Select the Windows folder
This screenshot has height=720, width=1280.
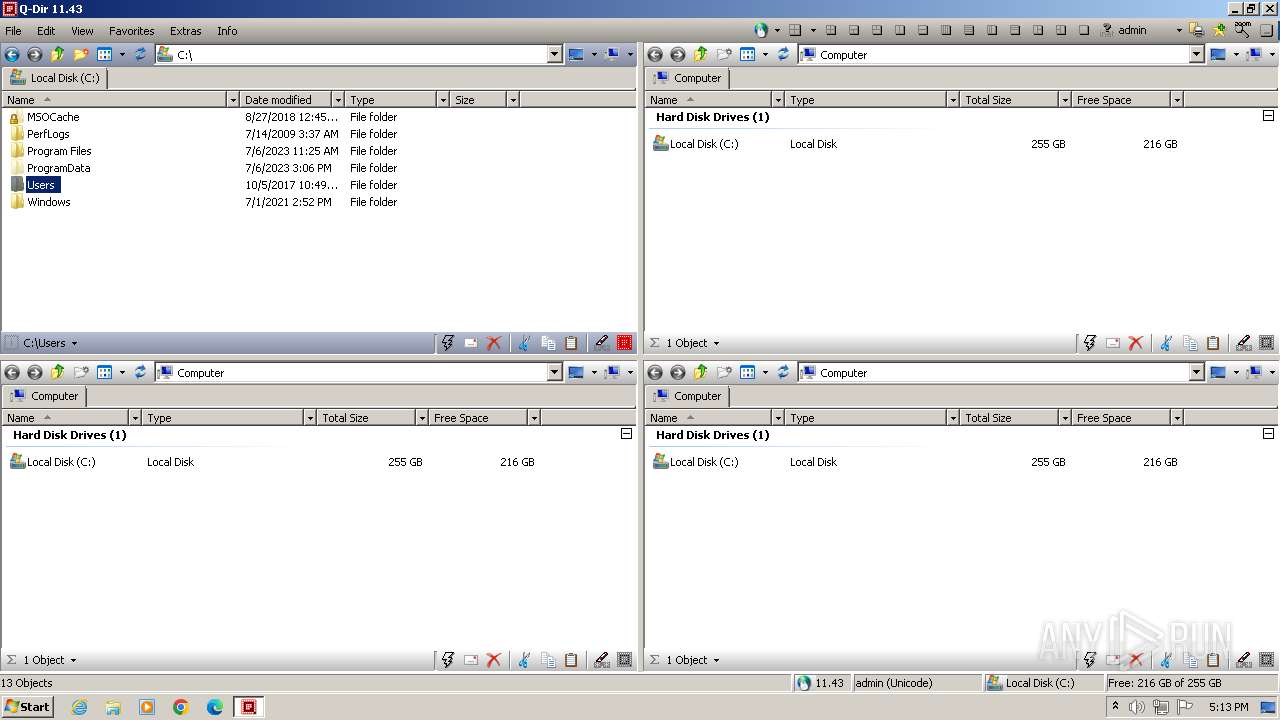pos(49,202)
